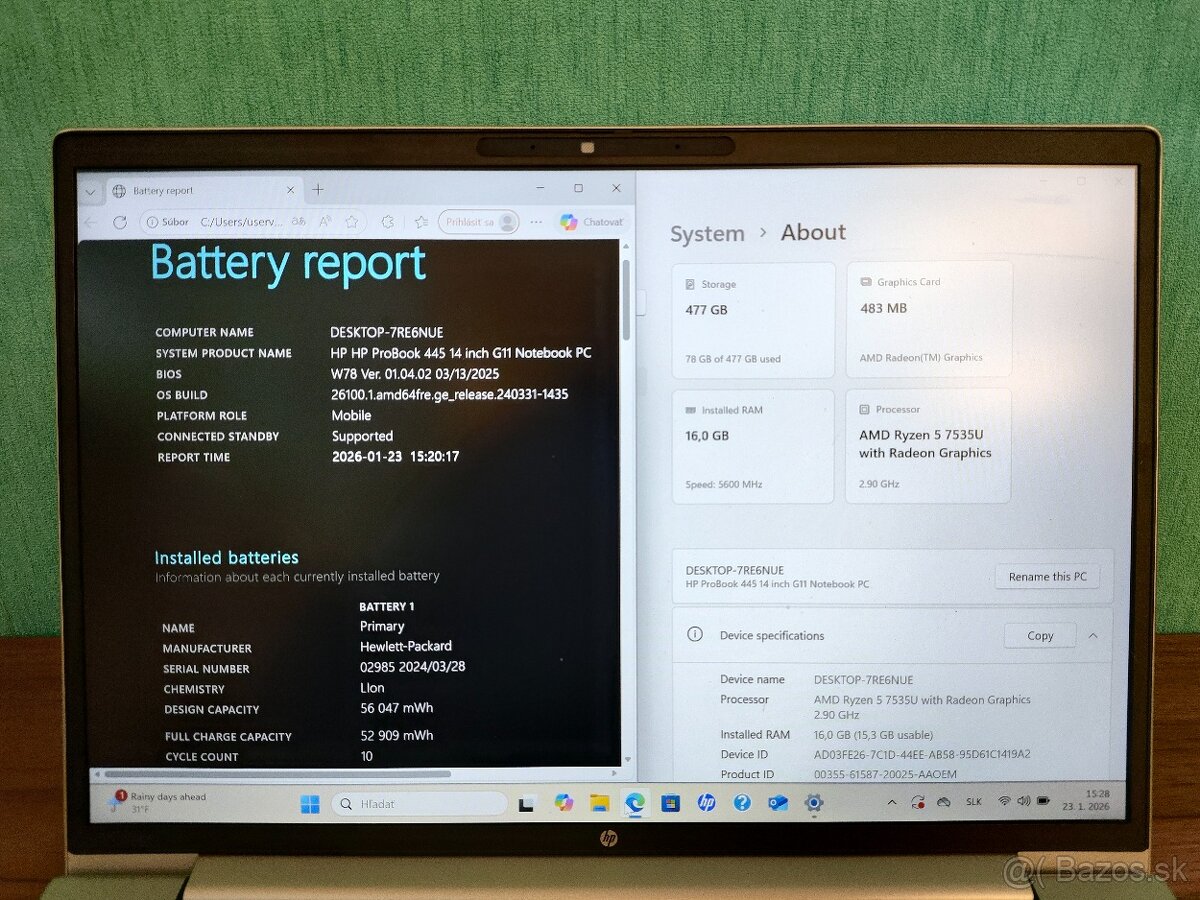Open Browser essentials in Edge toolbar
The image size is (1200, 900).
387,222
